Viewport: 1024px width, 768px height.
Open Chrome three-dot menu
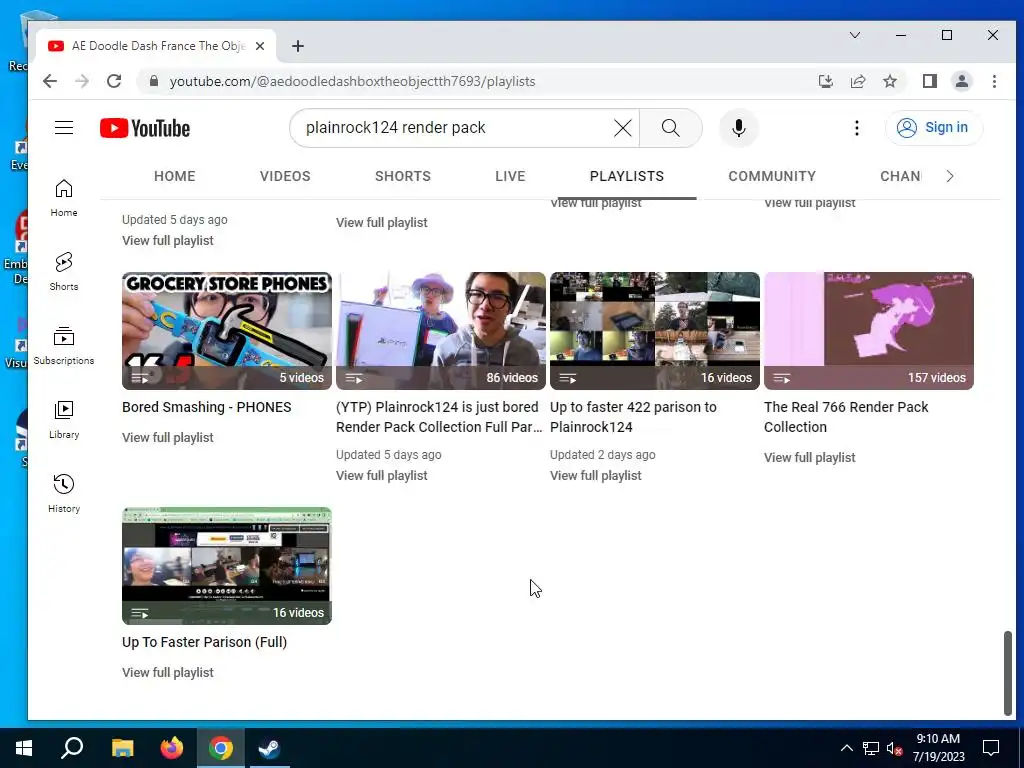(994, 81)
